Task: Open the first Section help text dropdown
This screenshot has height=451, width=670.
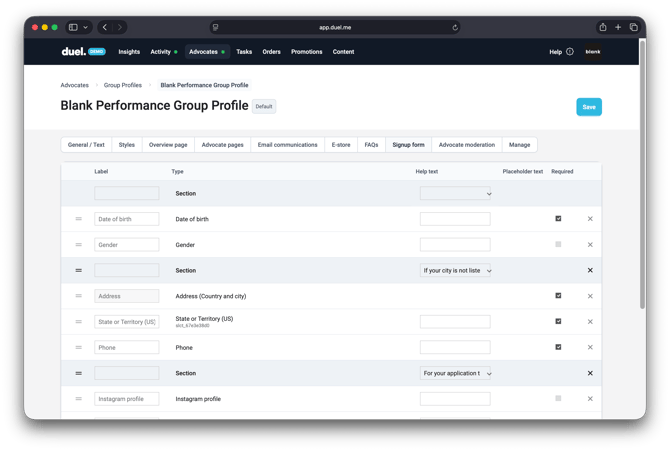Action: 456,194
